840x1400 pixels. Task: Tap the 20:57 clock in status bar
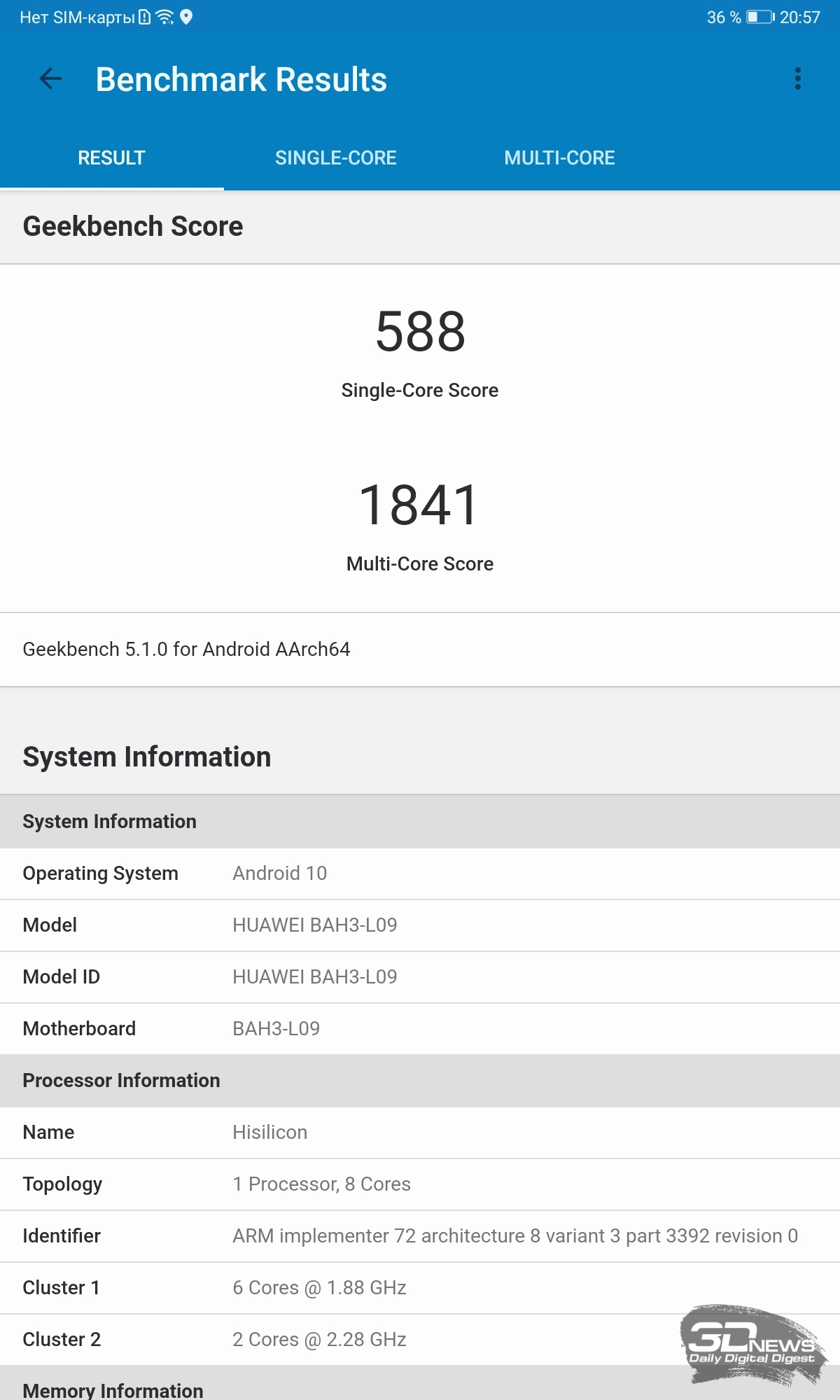point(800,17)
